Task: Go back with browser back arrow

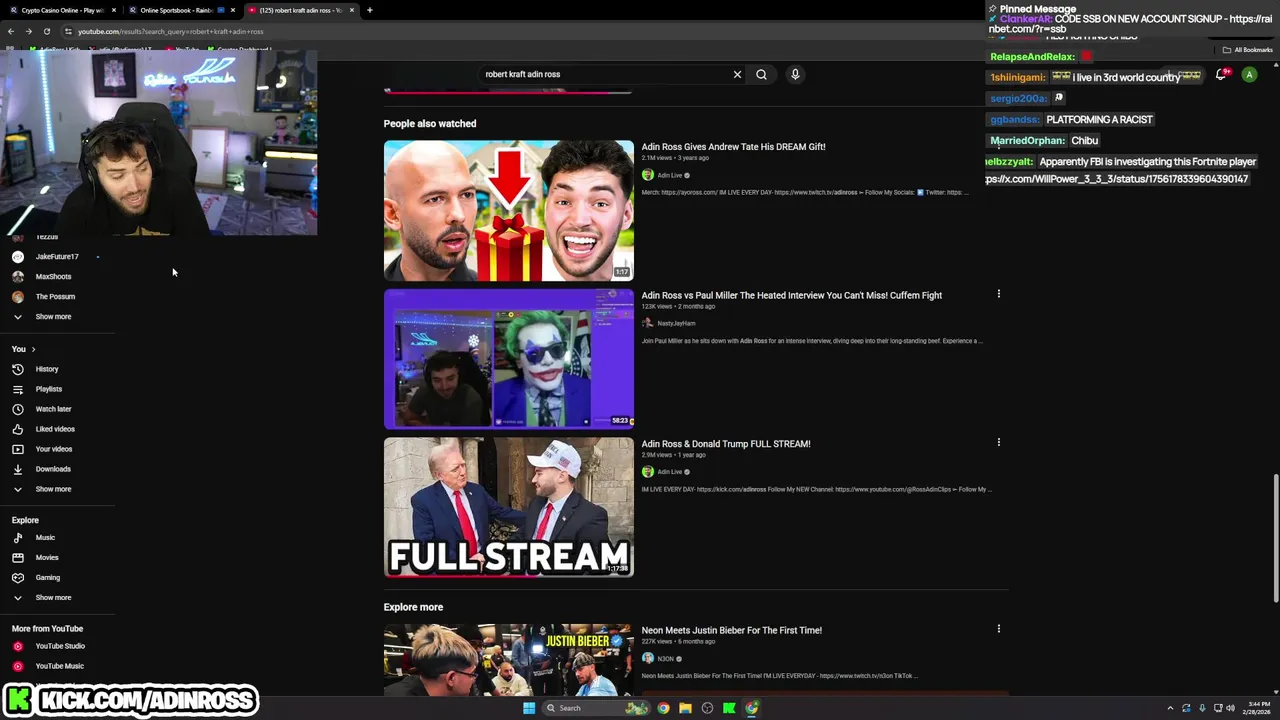Action: 11,31
